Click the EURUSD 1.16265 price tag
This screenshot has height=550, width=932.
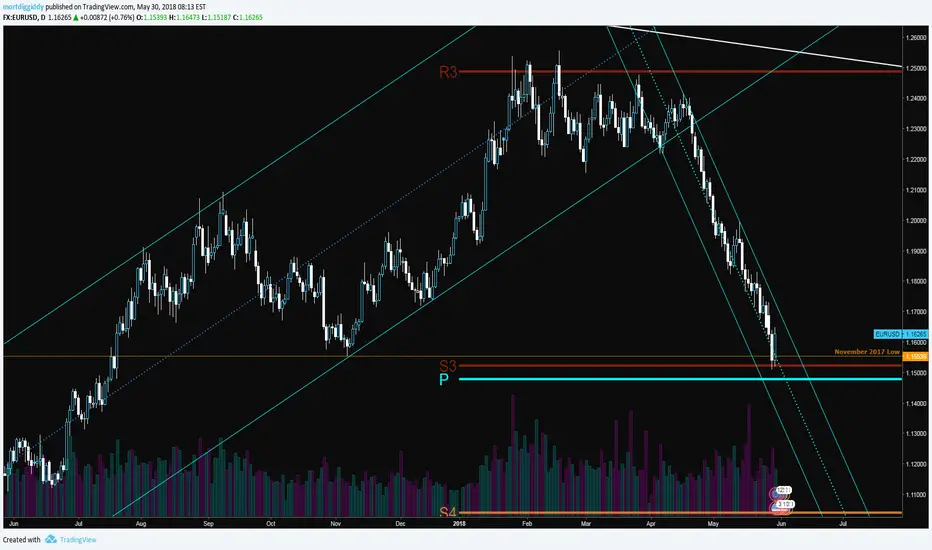pyautogui.click(x=900, y=334)
